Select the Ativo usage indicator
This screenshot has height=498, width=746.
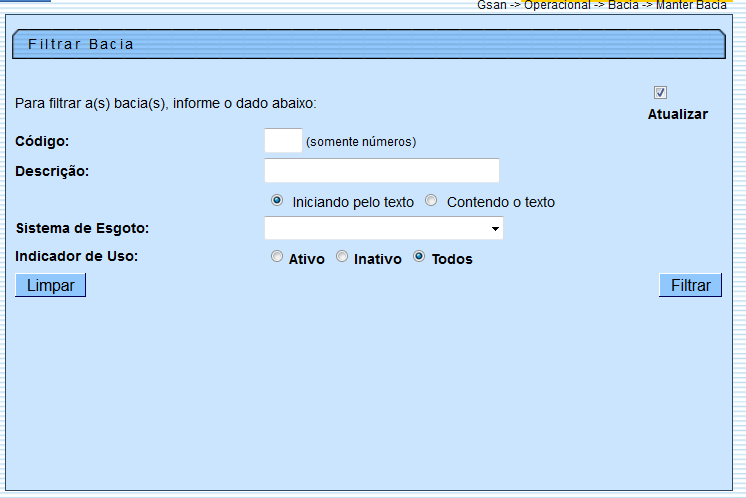(277, 257)
